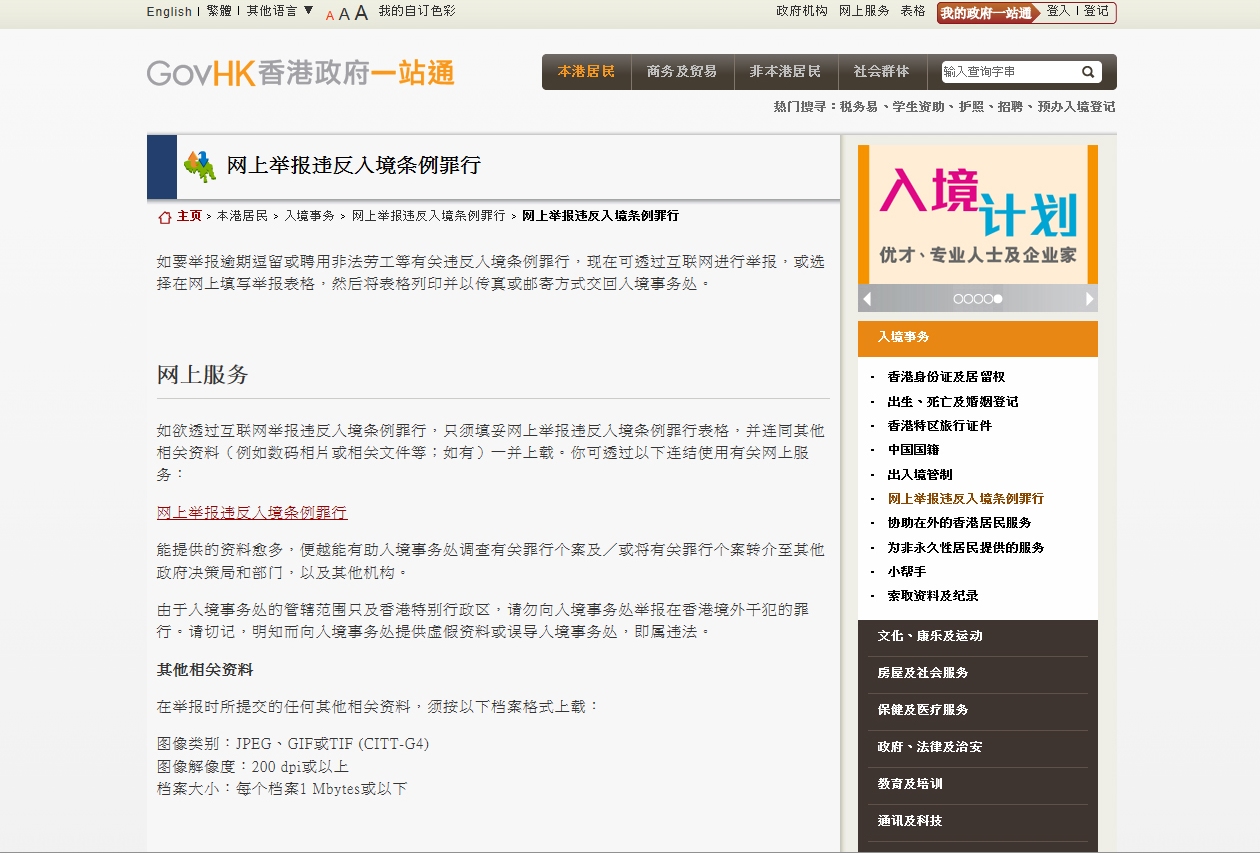Screen dimensions: 1260x854
Task: Open 出入境管制 sidebar item
Action: 920,474
